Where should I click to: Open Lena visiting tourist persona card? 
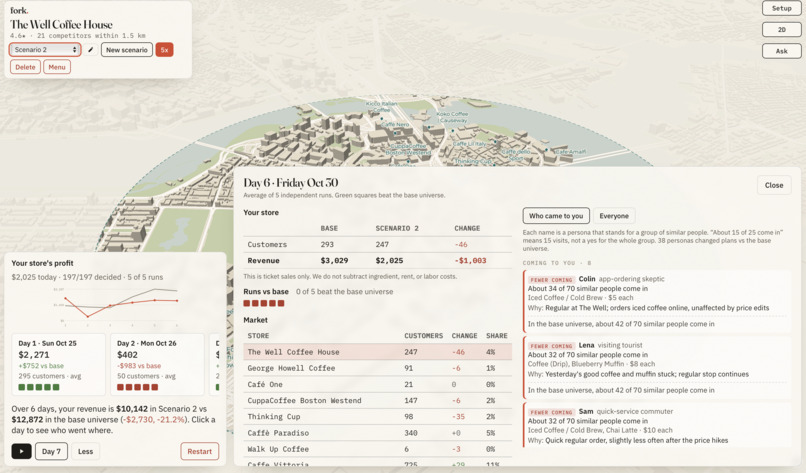point(656,368)
